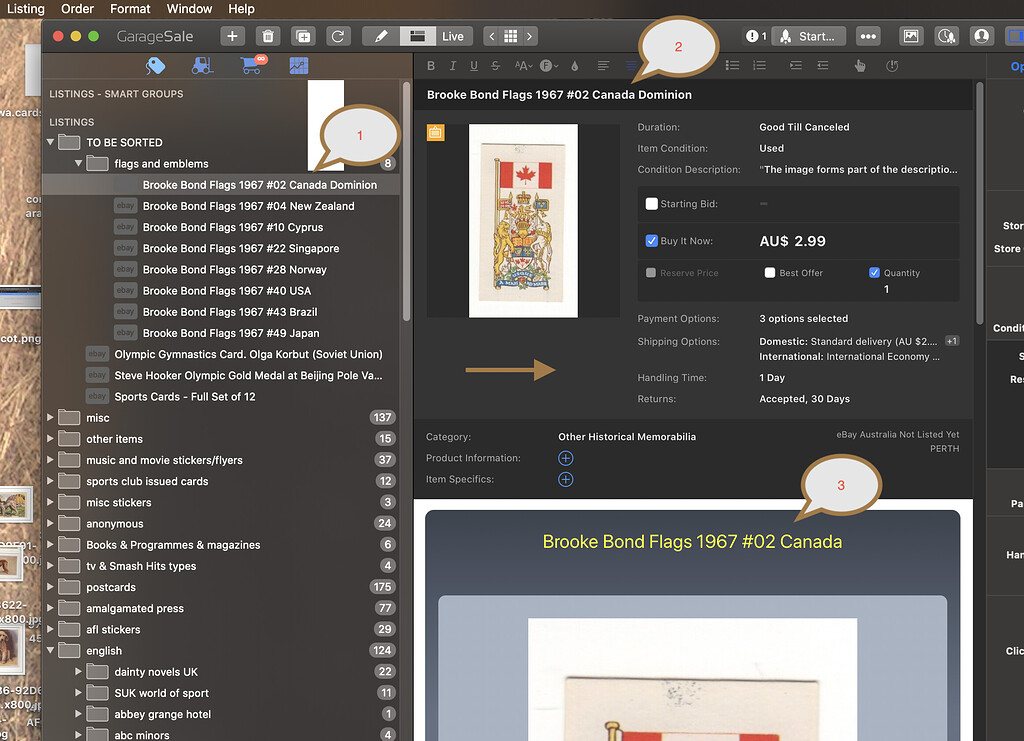This screenshot has height=741, width=1024.
Task: Add Item Specifics with its plus button
Action: tap(566, 480)
